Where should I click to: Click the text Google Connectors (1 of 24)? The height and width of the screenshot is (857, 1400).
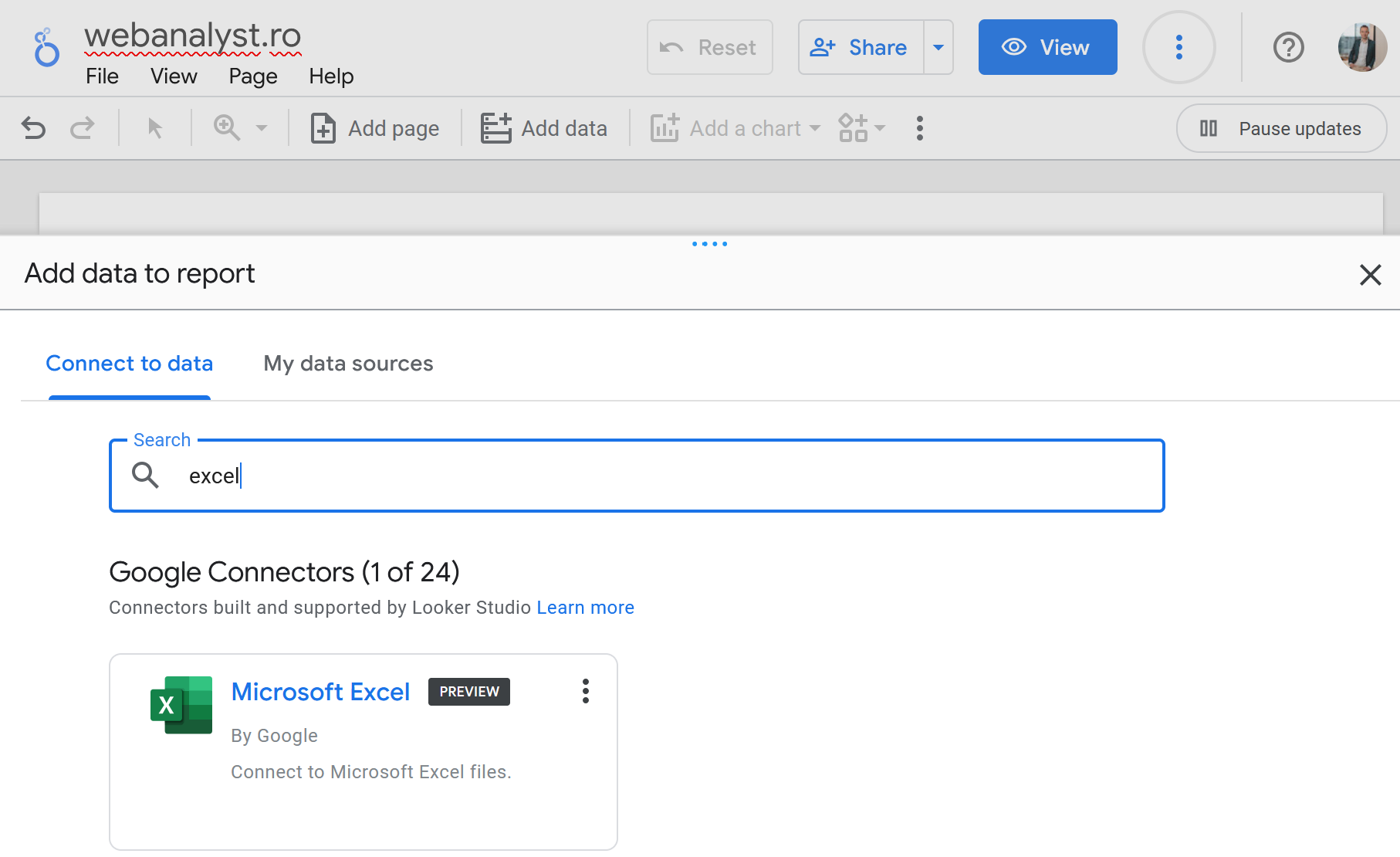point(284,572)
